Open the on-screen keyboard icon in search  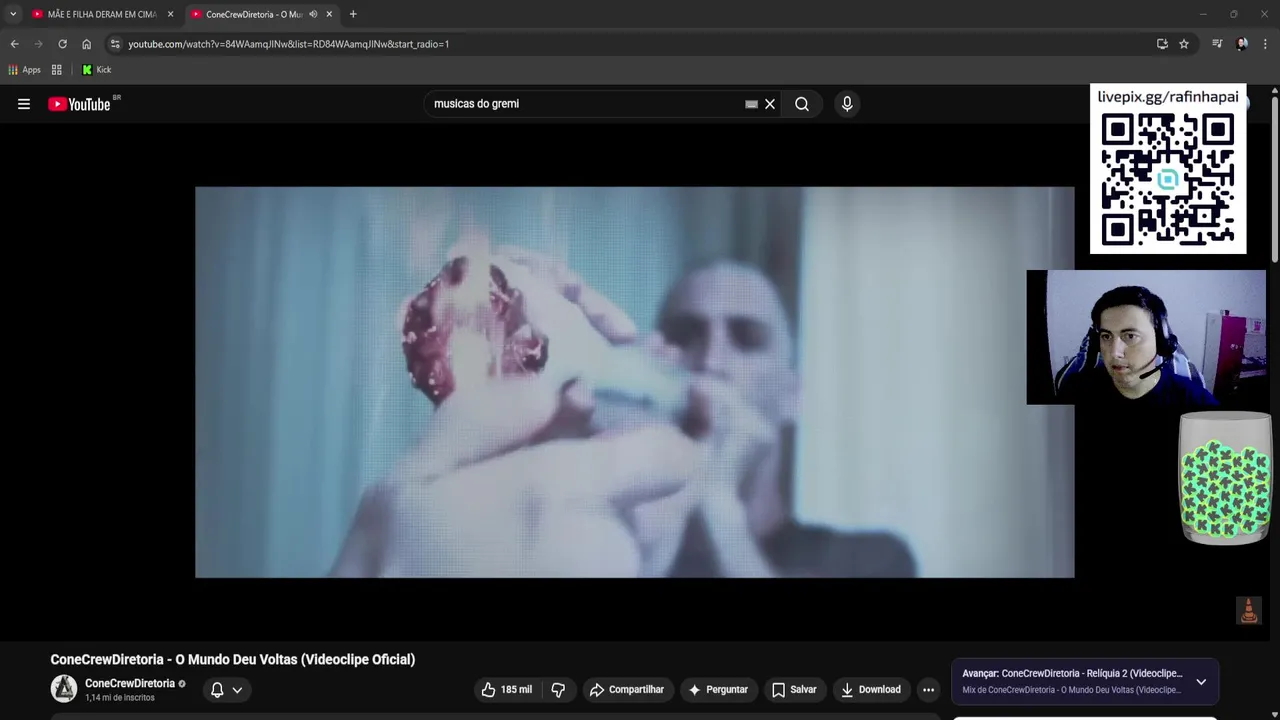(x=751, y=104)
